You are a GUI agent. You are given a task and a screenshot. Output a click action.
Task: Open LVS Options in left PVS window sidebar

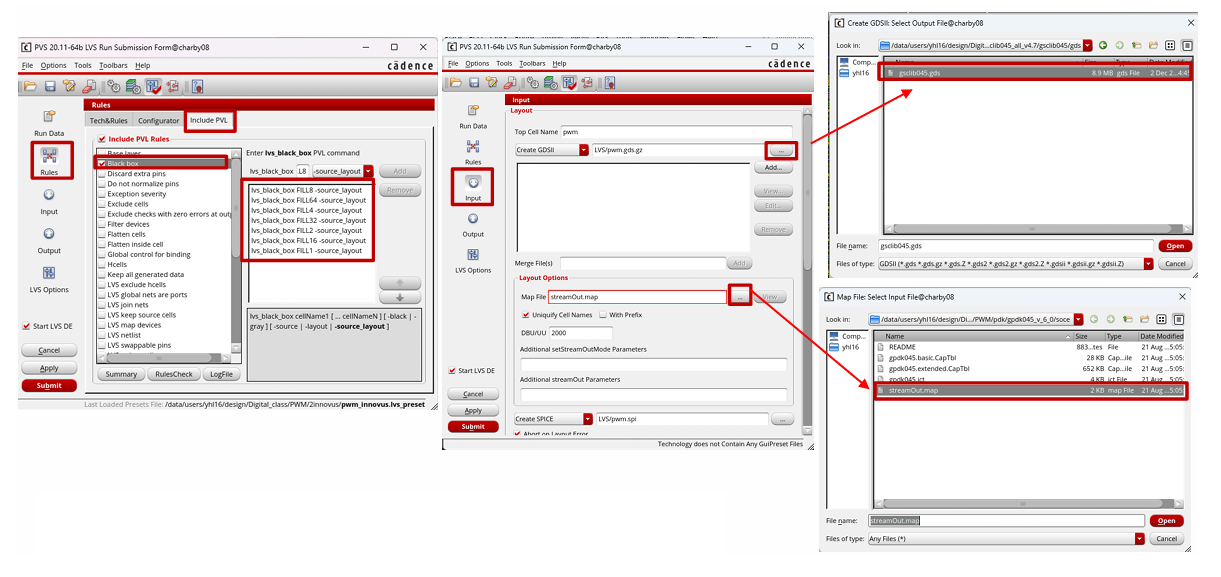coord(49,279)
